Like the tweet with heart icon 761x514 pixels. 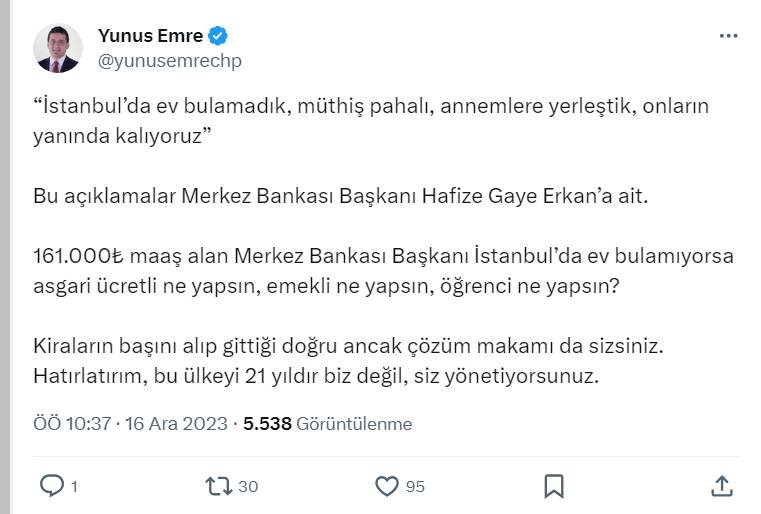[387, 486]
